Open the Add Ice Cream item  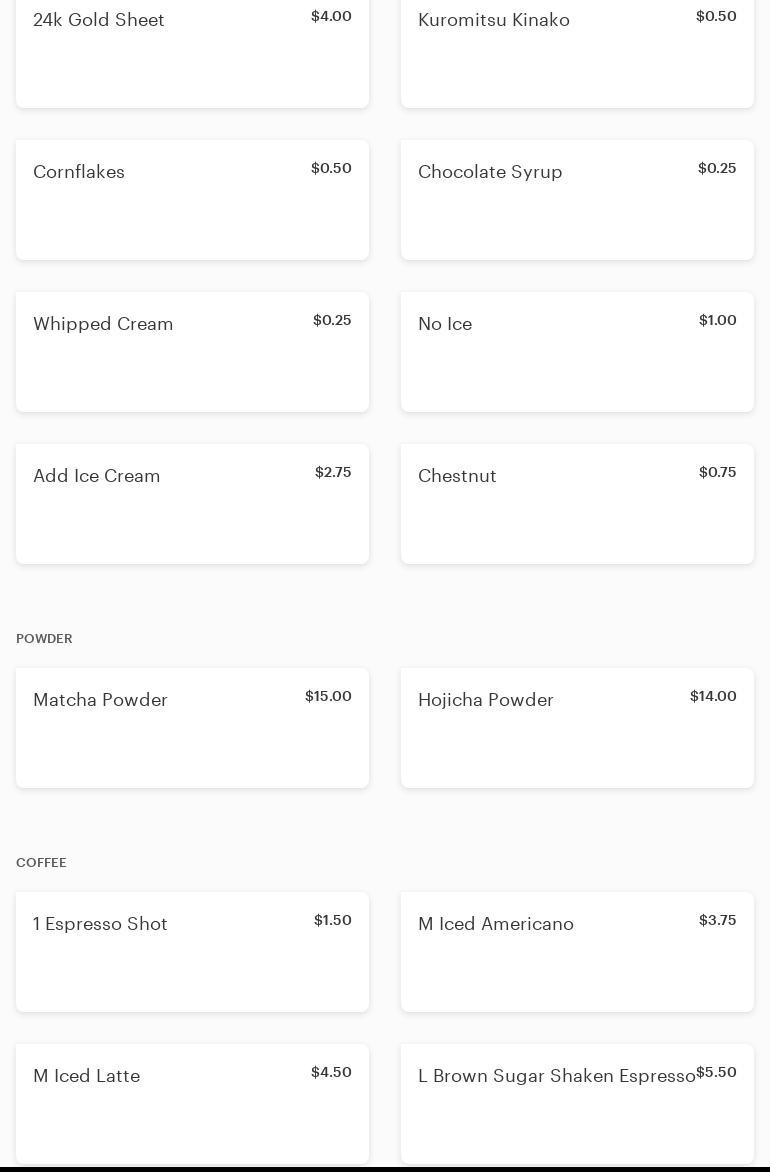[192, 504]
